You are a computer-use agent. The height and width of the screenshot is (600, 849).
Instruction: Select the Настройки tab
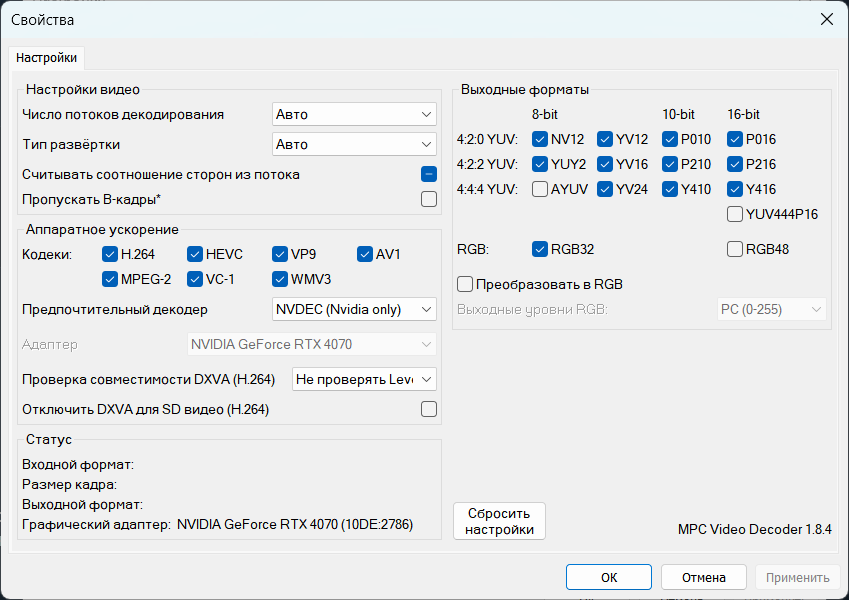click(x=47, y=58)
